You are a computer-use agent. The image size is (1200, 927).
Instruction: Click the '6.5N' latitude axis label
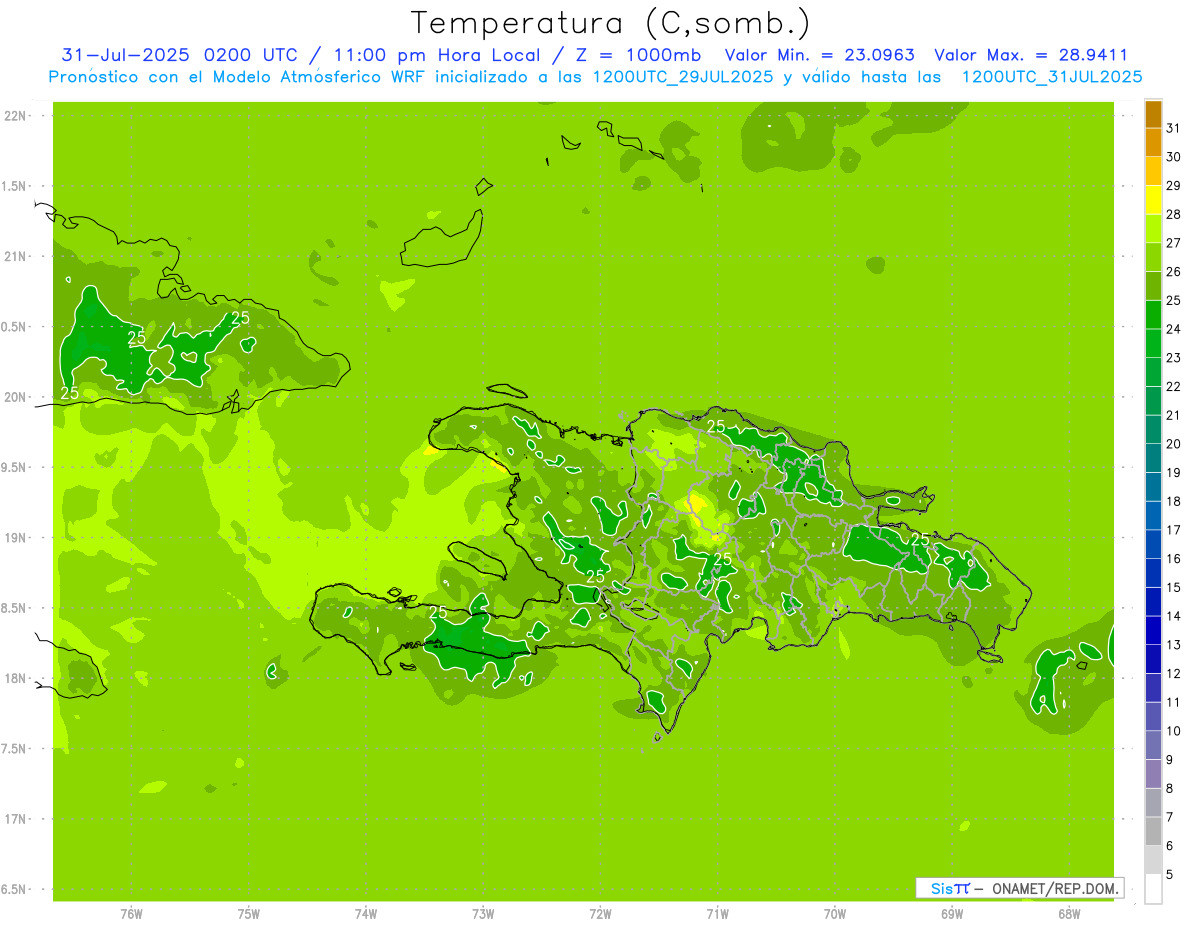(x=14, y=889)
